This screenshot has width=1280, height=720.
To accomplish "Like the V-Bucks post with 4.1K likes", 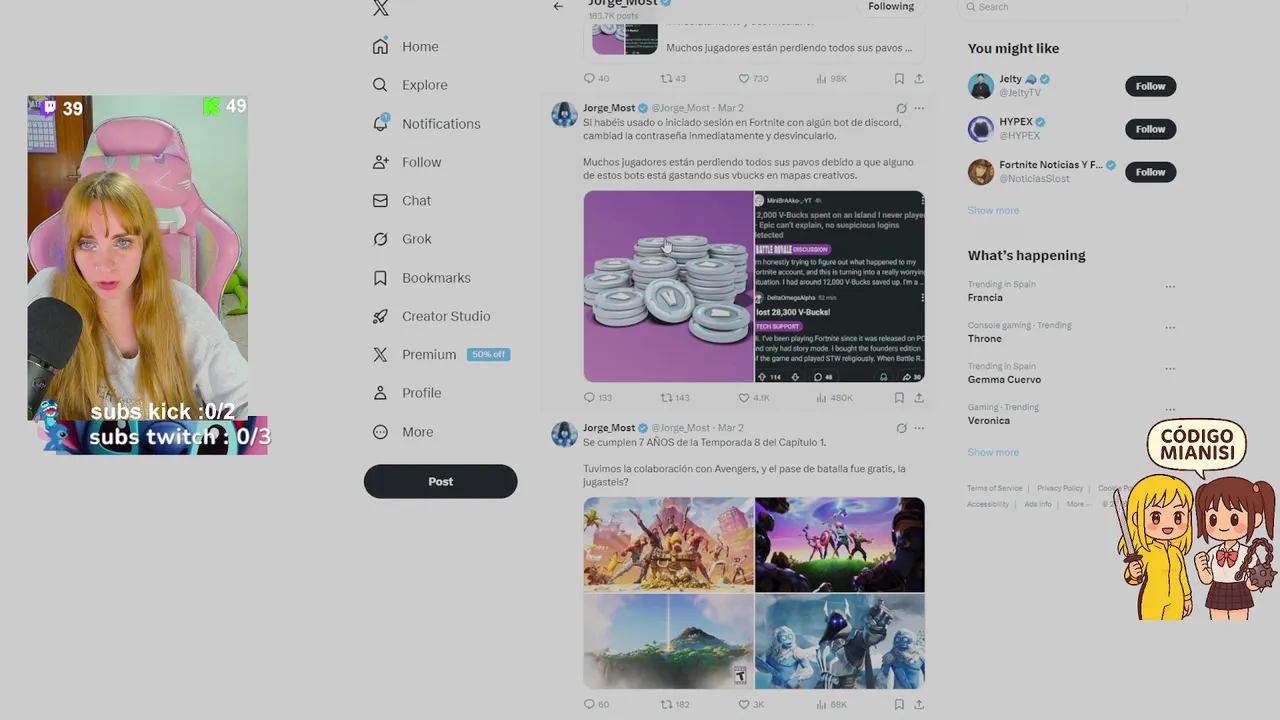I will point(753,398).
